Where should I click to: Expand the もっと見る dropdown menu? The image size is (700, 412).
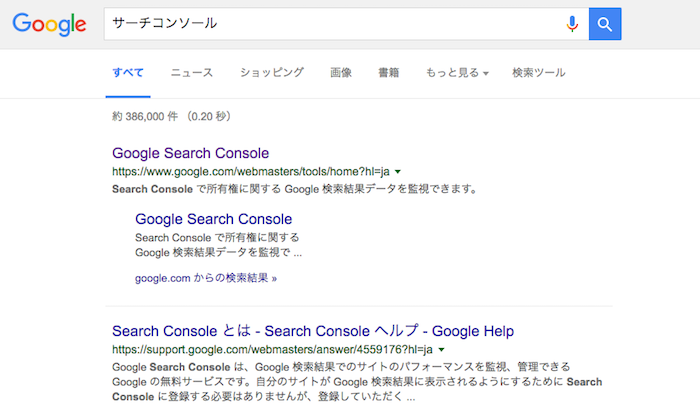[x=457, y=73]
